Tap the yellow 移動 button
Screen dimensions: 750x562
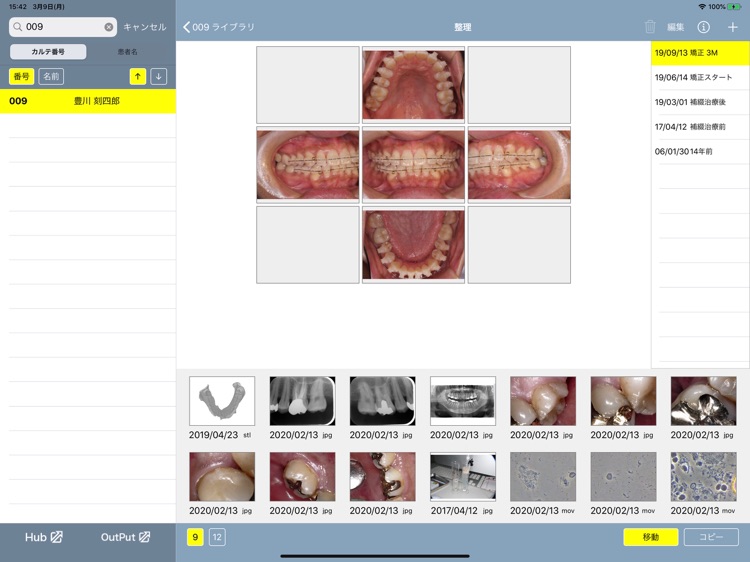point(651,537)
